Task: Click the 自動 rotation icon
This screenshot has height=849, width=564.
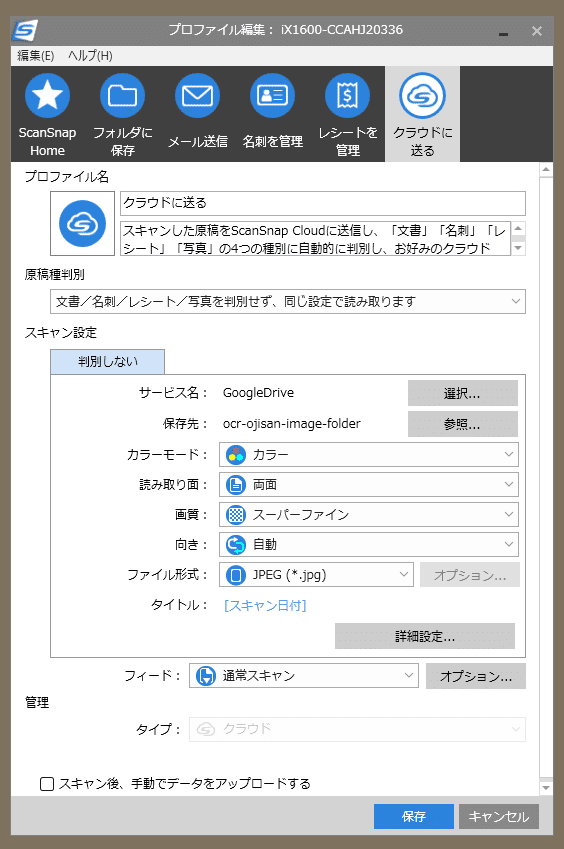Action: 235,545
